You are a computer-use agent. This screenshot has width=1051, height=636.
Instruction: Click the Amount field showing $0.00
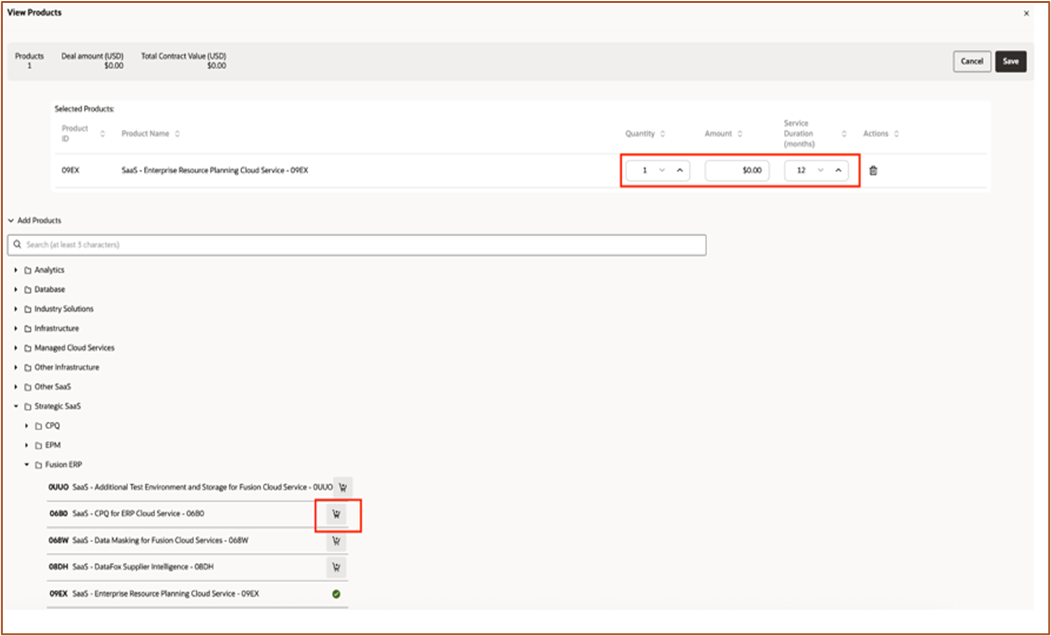pyautogui.click(x=737, y=170)
